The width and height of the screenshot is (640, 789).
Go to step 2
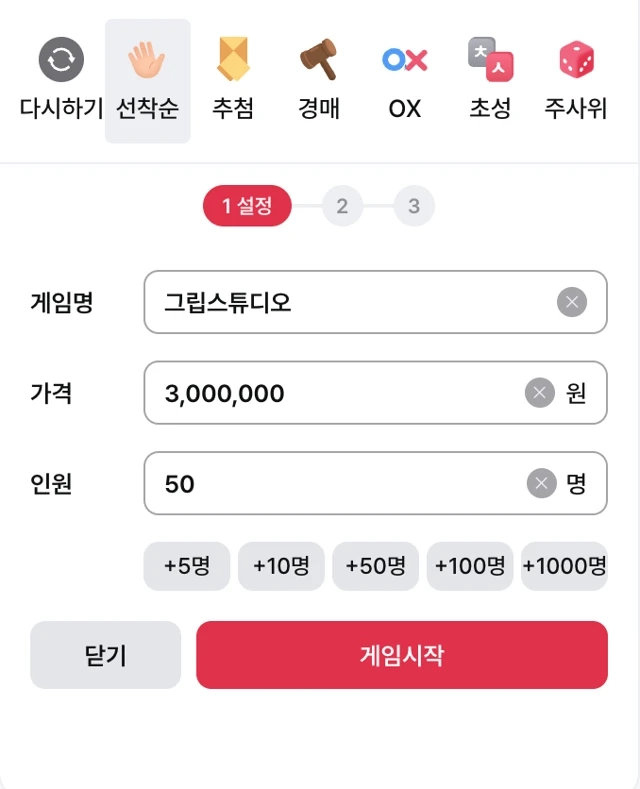pyautogui.click(x=342, y=207)
